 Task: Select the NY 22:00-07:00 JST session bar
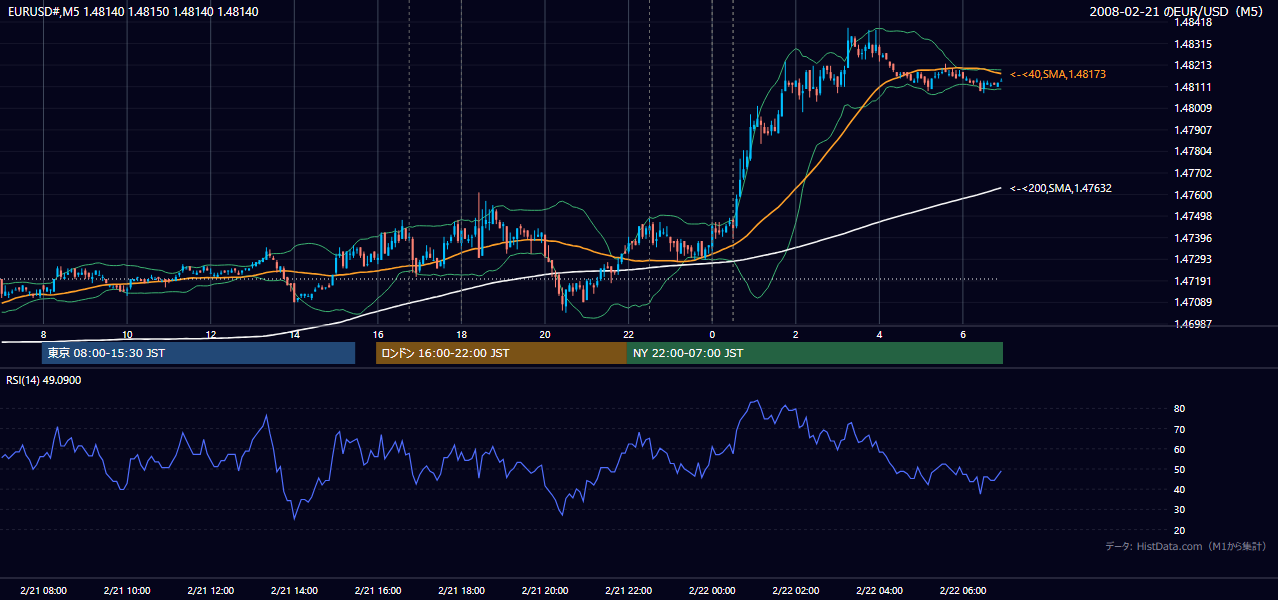815,353
